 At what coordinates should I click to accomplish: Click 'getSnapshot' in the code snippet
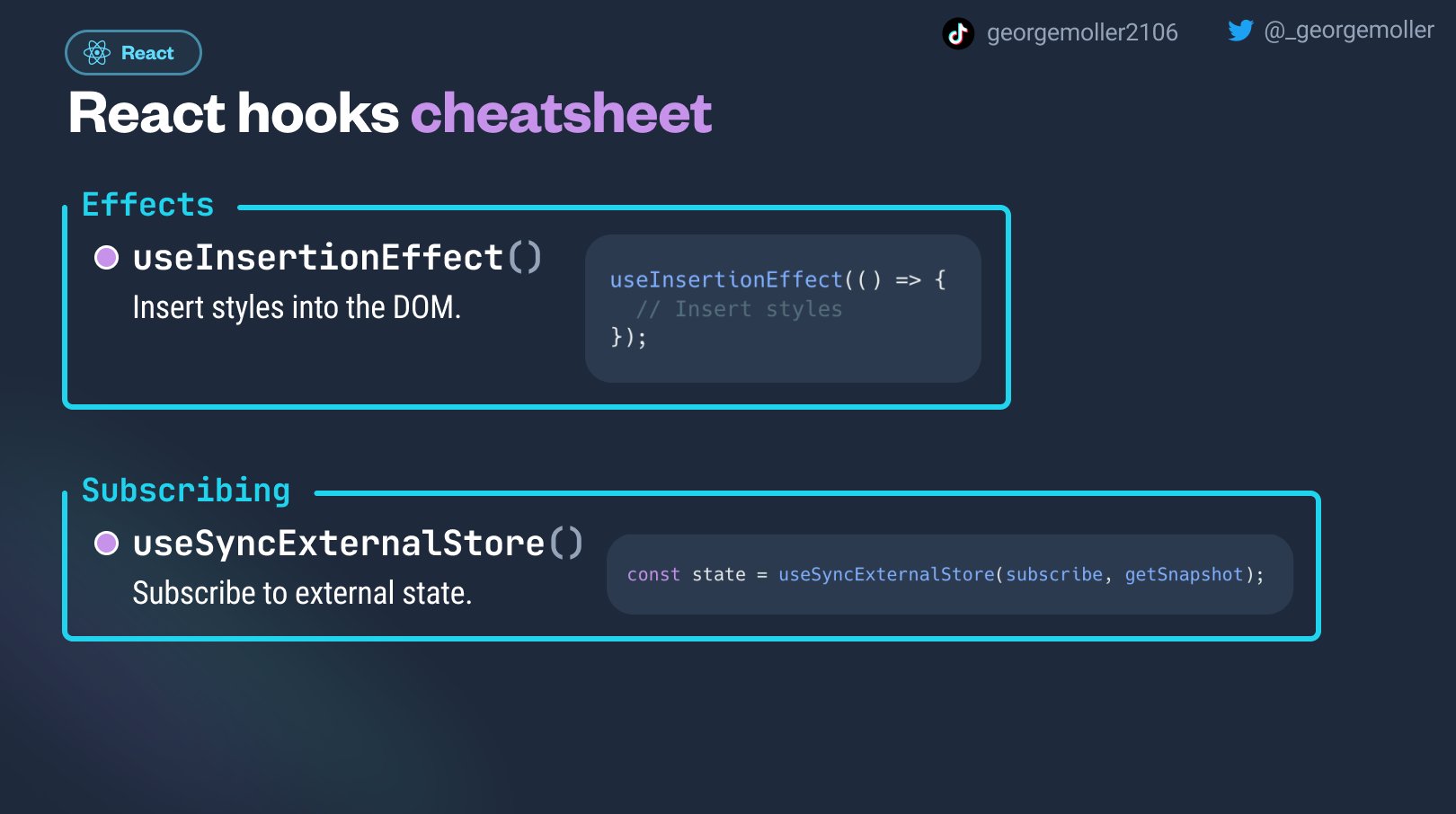(1184, 575)
